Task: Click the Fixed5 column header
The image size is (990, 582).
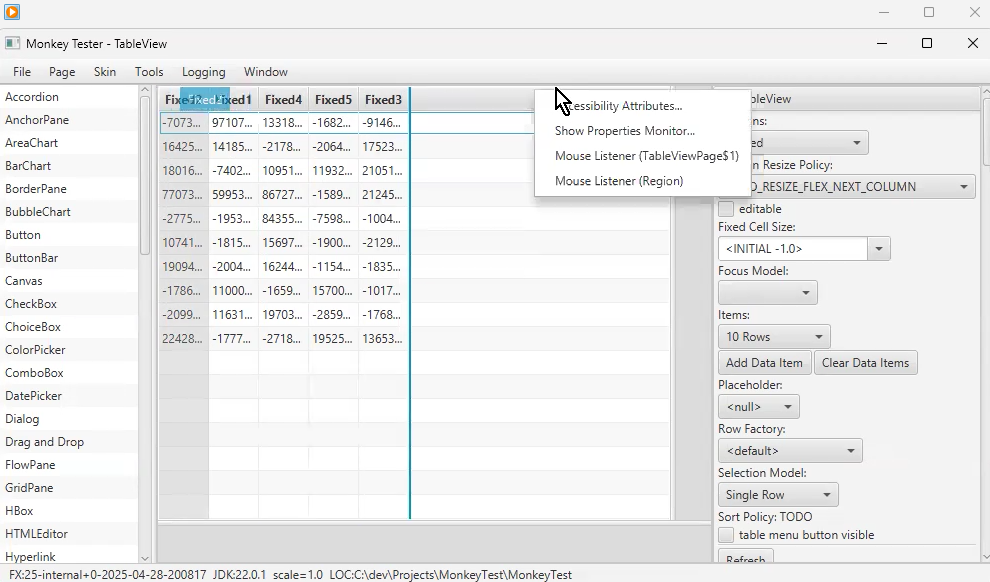Action: (x=333, y=100)
